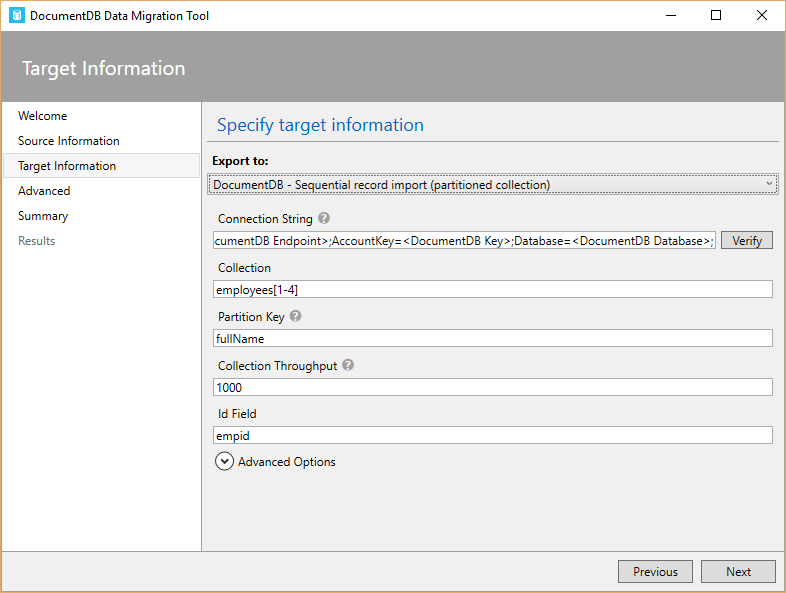Click the Next button
786x593 pixels.
[x=738, y=572]
